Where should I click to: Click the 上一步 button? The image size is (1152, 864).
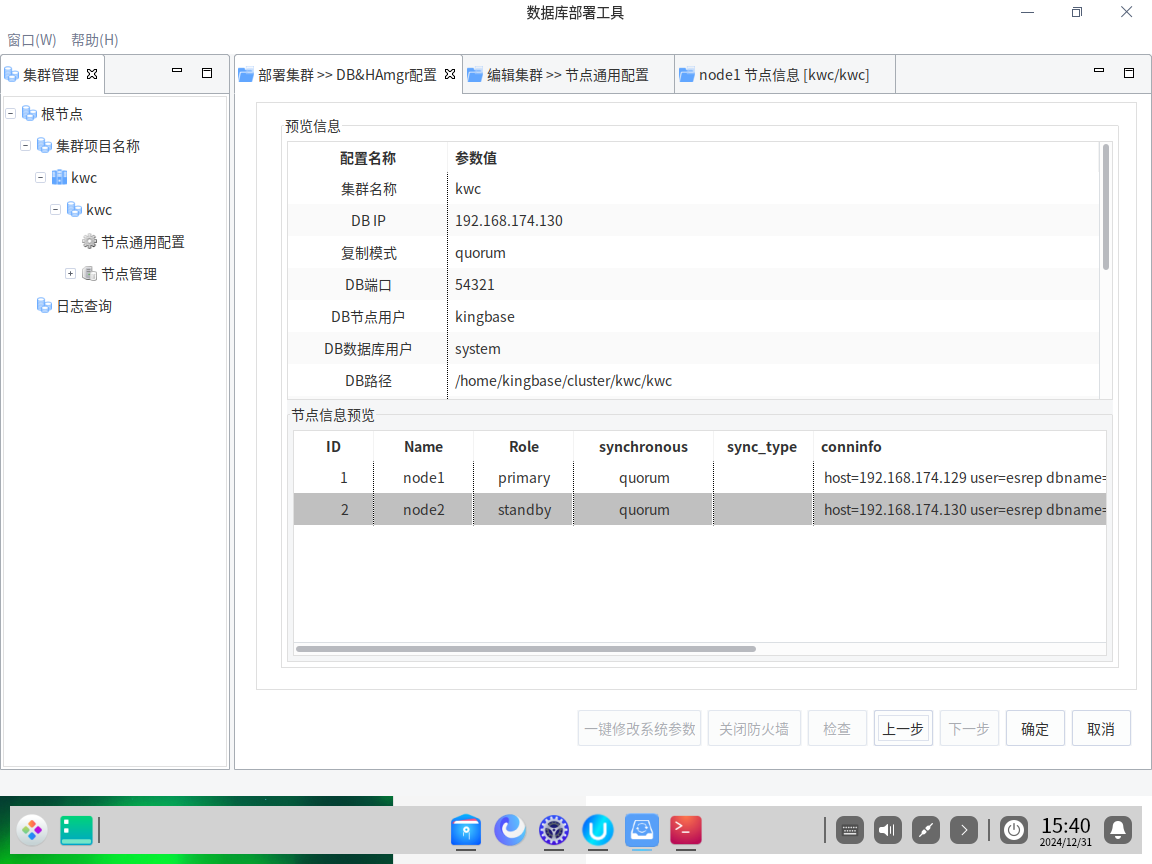point(903,729)
